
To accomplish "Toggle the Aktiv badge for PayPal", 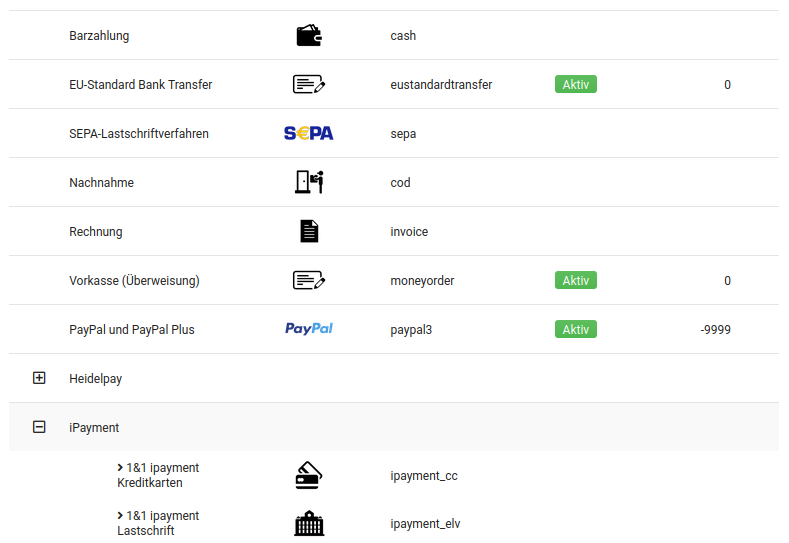I will click(x=575, y=329).
